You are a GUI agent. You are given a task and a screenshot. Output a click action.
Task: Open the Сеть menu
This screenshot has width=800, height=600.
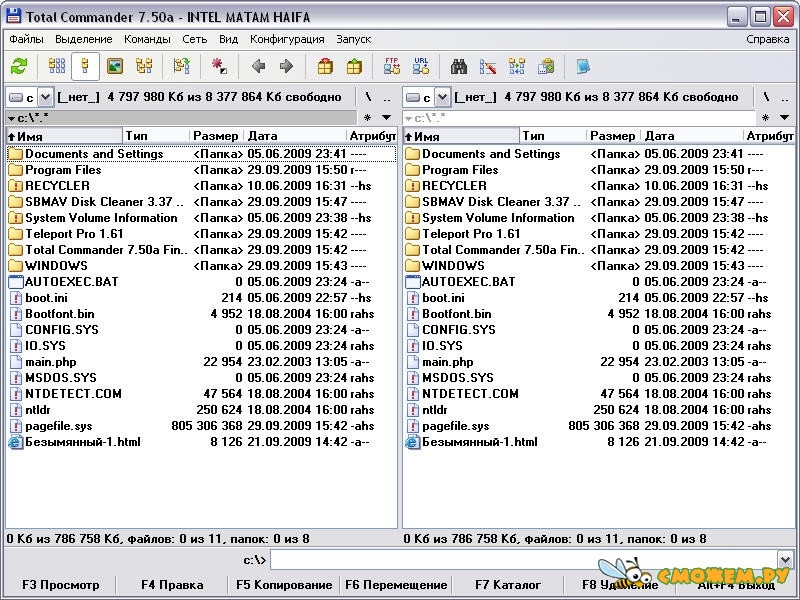click(194, 39)
